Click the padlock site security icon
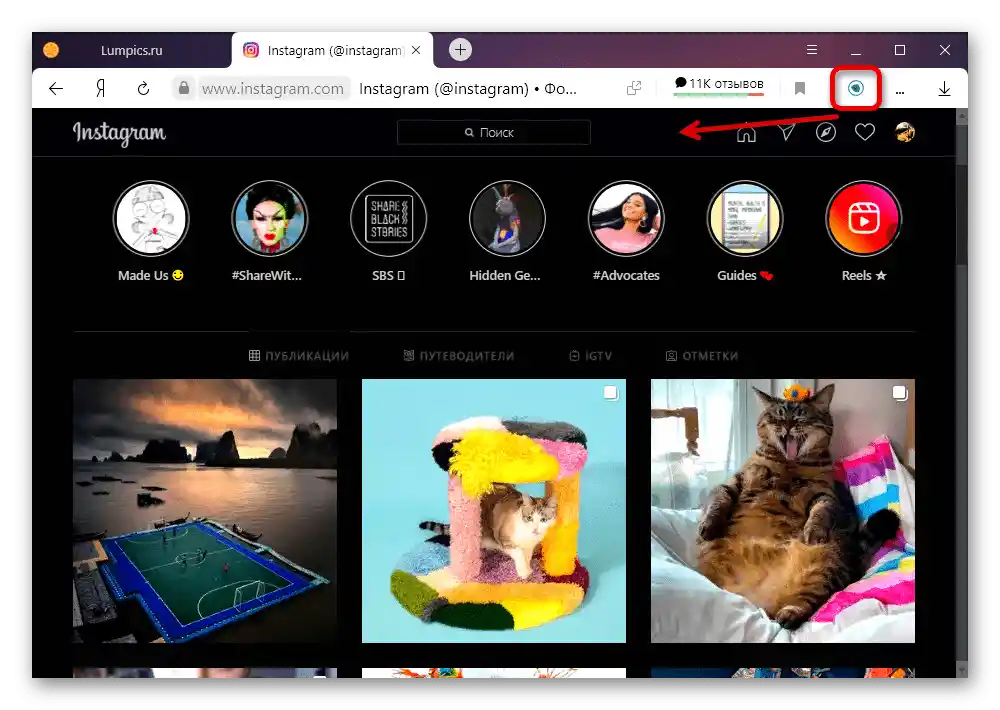 pos(184,88)
